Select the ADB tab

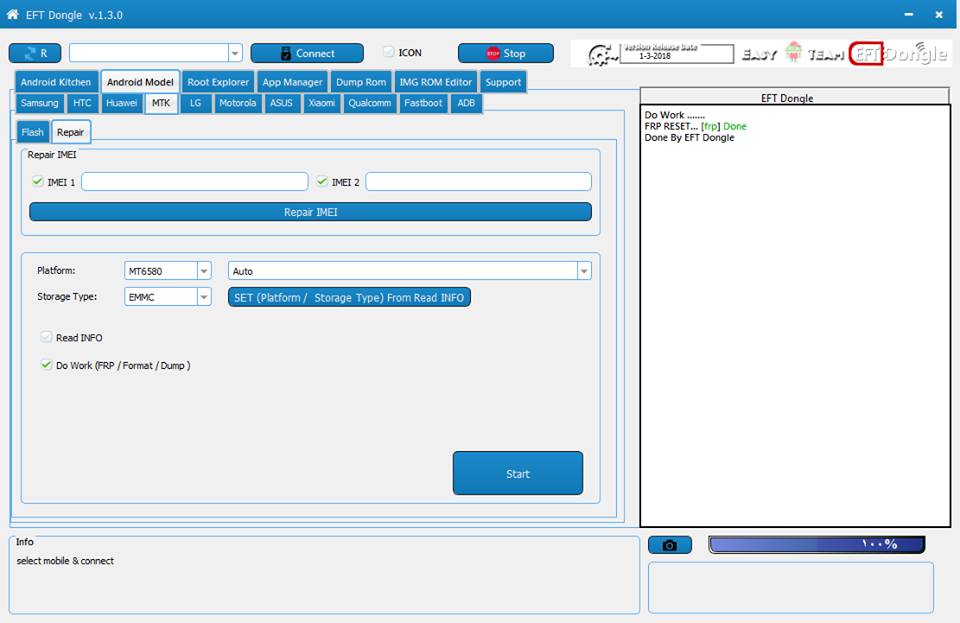pyautogui.click(x=466, y=103)
